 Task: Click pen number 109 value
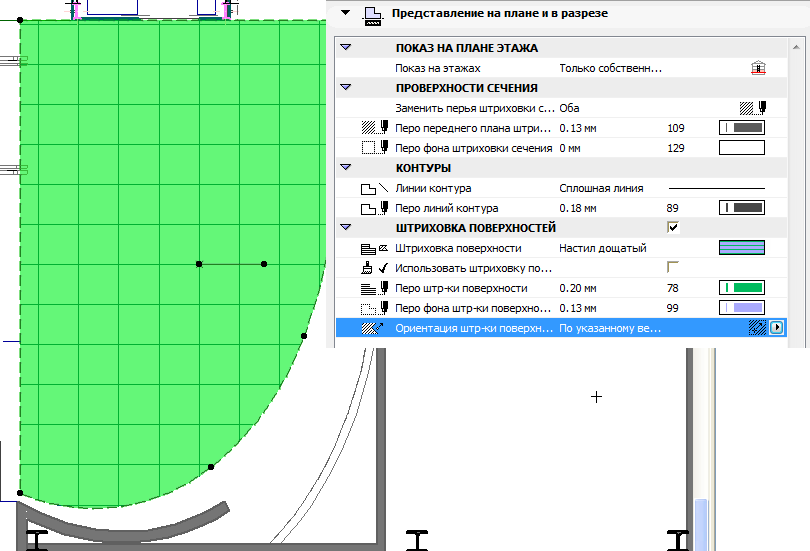tap(676, 128)
